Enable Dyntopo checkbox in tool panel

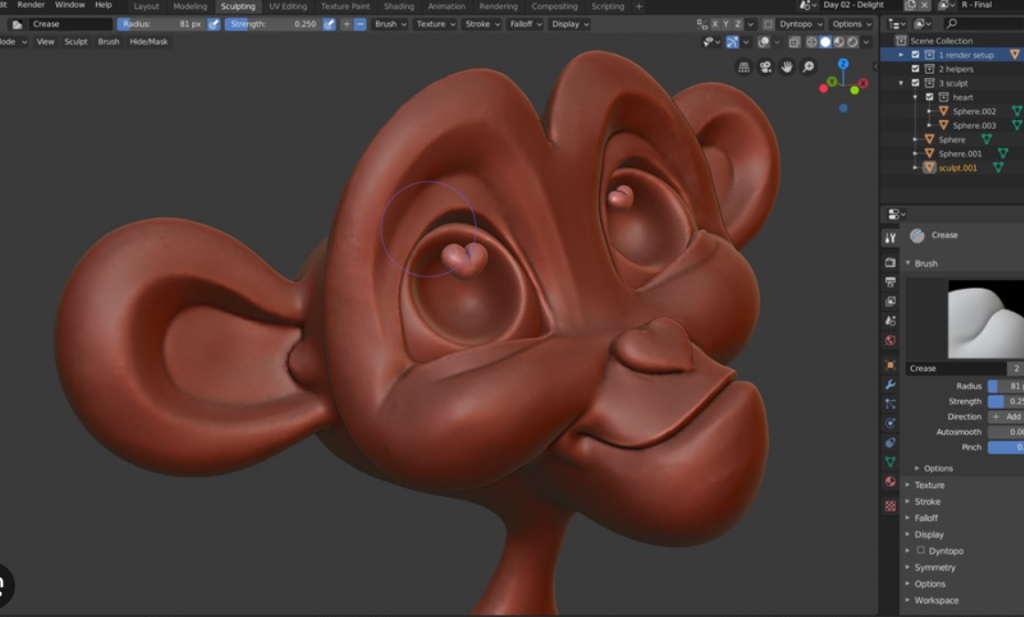click(x=920, y=550)
